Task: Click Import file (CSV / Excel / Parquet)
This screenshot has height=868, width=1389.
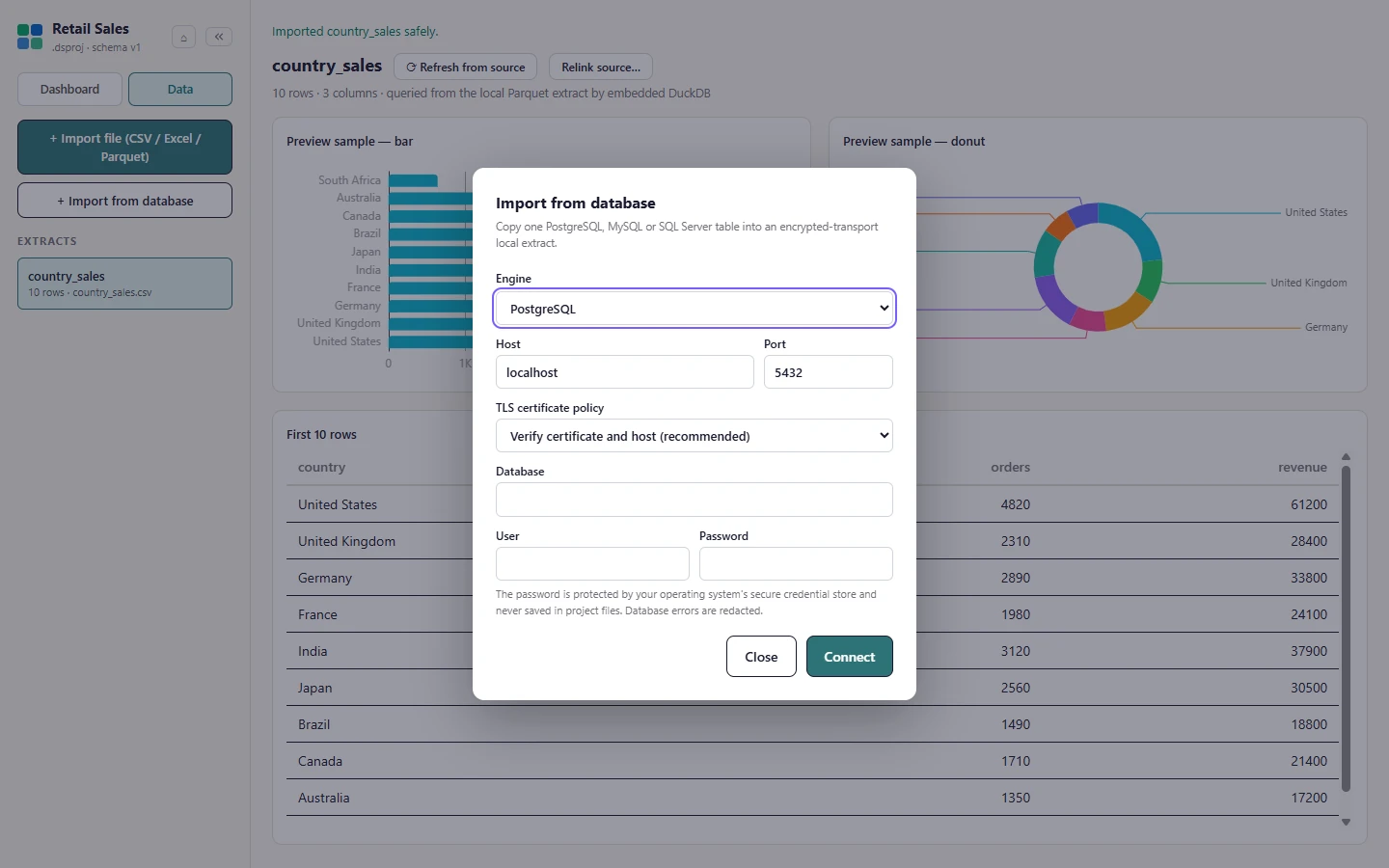Action: point(124,147)
